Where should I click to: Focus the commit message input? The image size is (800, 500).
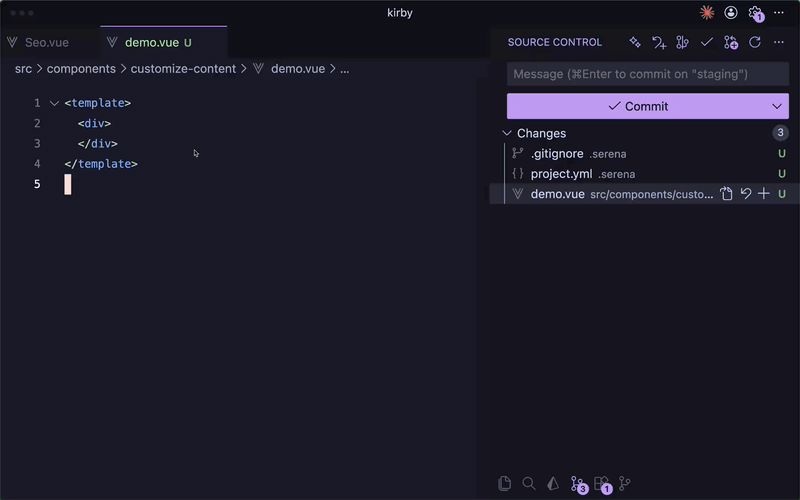coord(648,74)
